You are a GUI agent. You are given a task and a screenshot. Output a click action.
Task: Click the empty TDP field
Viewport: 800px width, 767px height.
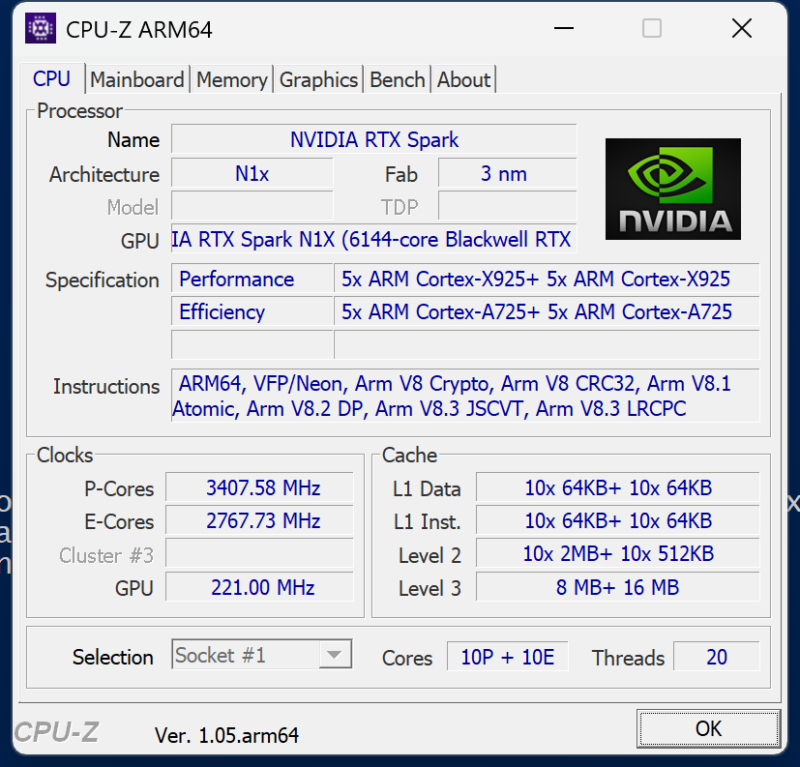(x=507, y=206)
